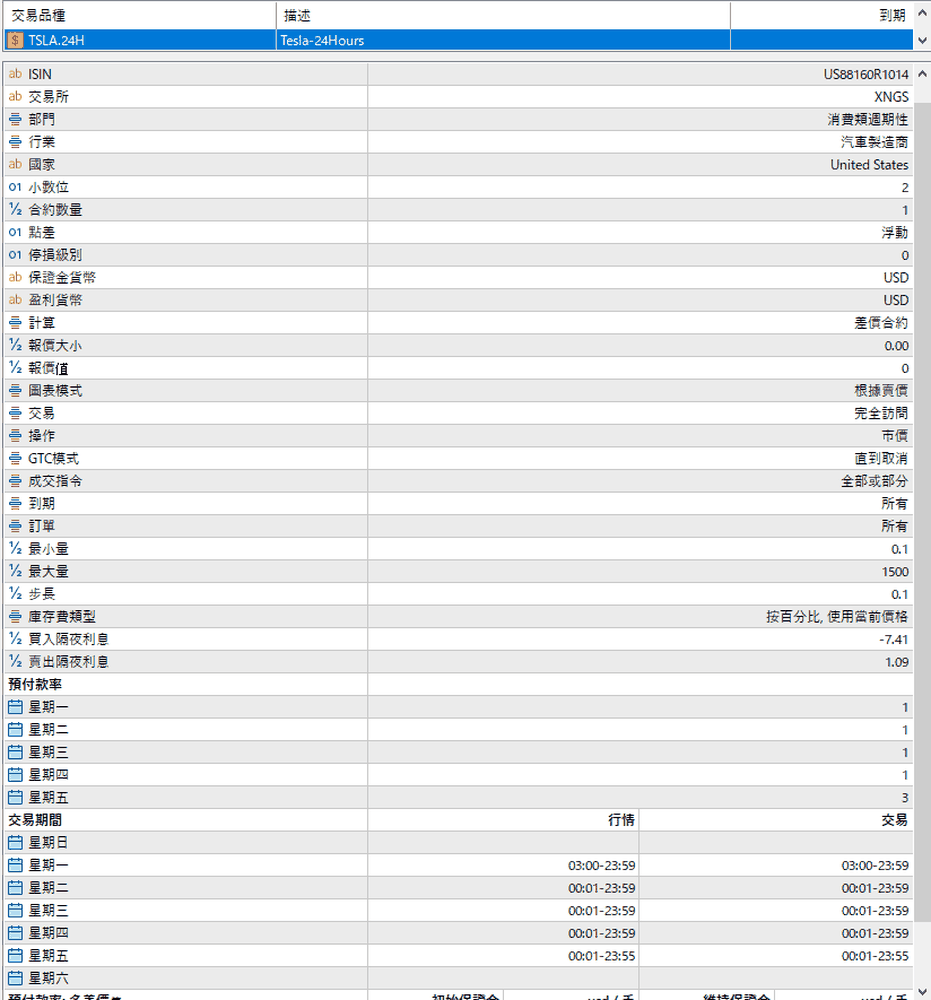The width and height of the screenshot is (931, 1000).
Task: Click the exchange value XNGS
Action: [891, 97]
